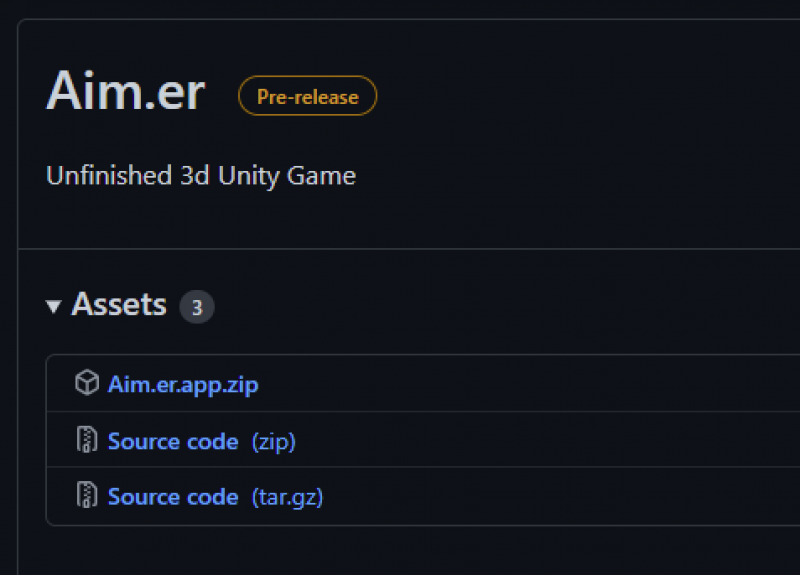Open the Aim.er release title
Screen dimensions: 800x575
point(126,94)
